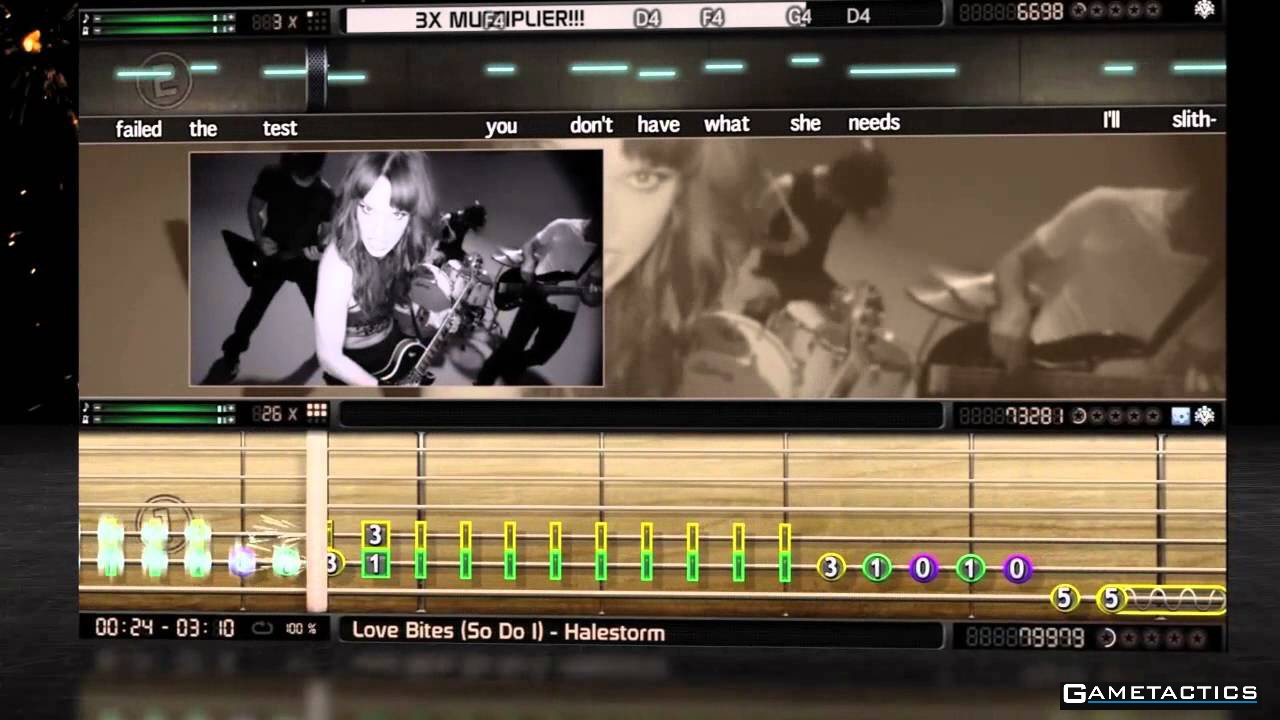Click the lyric word 'have'

point(658,125)
